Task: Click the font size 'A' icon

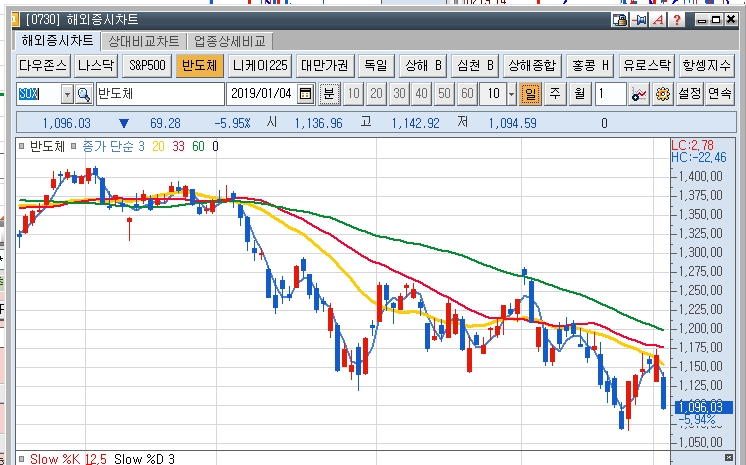Action: (658, 20)
